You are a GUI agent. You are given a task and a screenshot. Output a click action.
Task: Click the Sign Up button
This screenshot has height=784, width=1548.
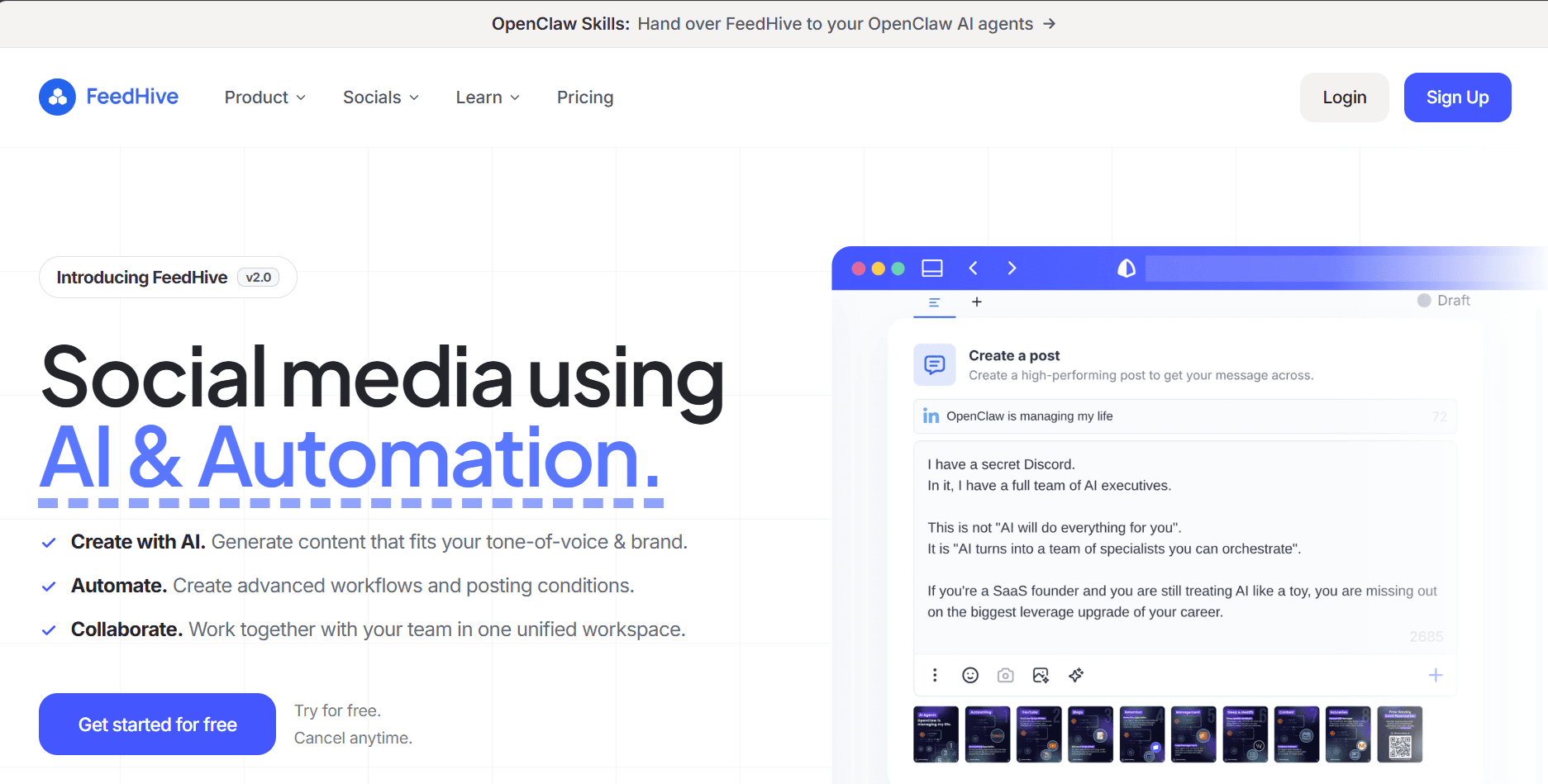tap(1457, 97)
